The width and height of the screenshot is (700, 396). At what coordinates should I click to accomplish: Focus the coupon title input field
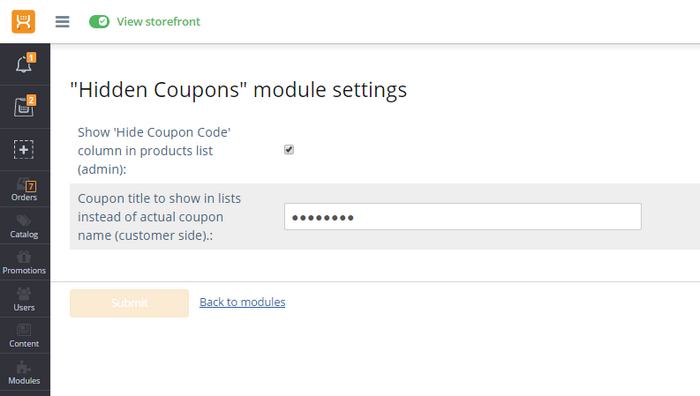pos(462,217)
